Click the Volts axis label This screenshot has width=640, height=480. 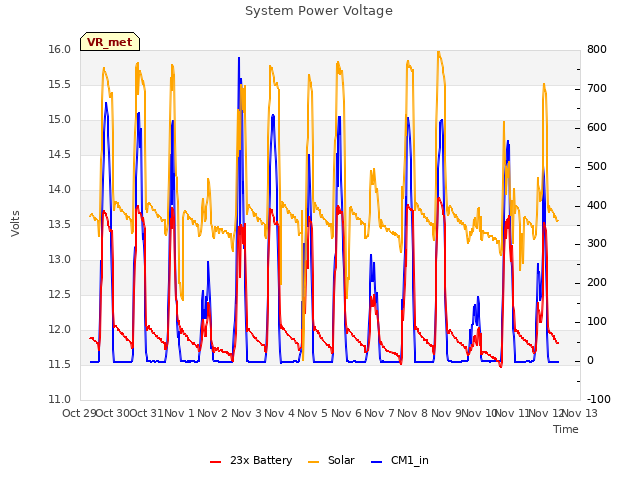[15, 223]
